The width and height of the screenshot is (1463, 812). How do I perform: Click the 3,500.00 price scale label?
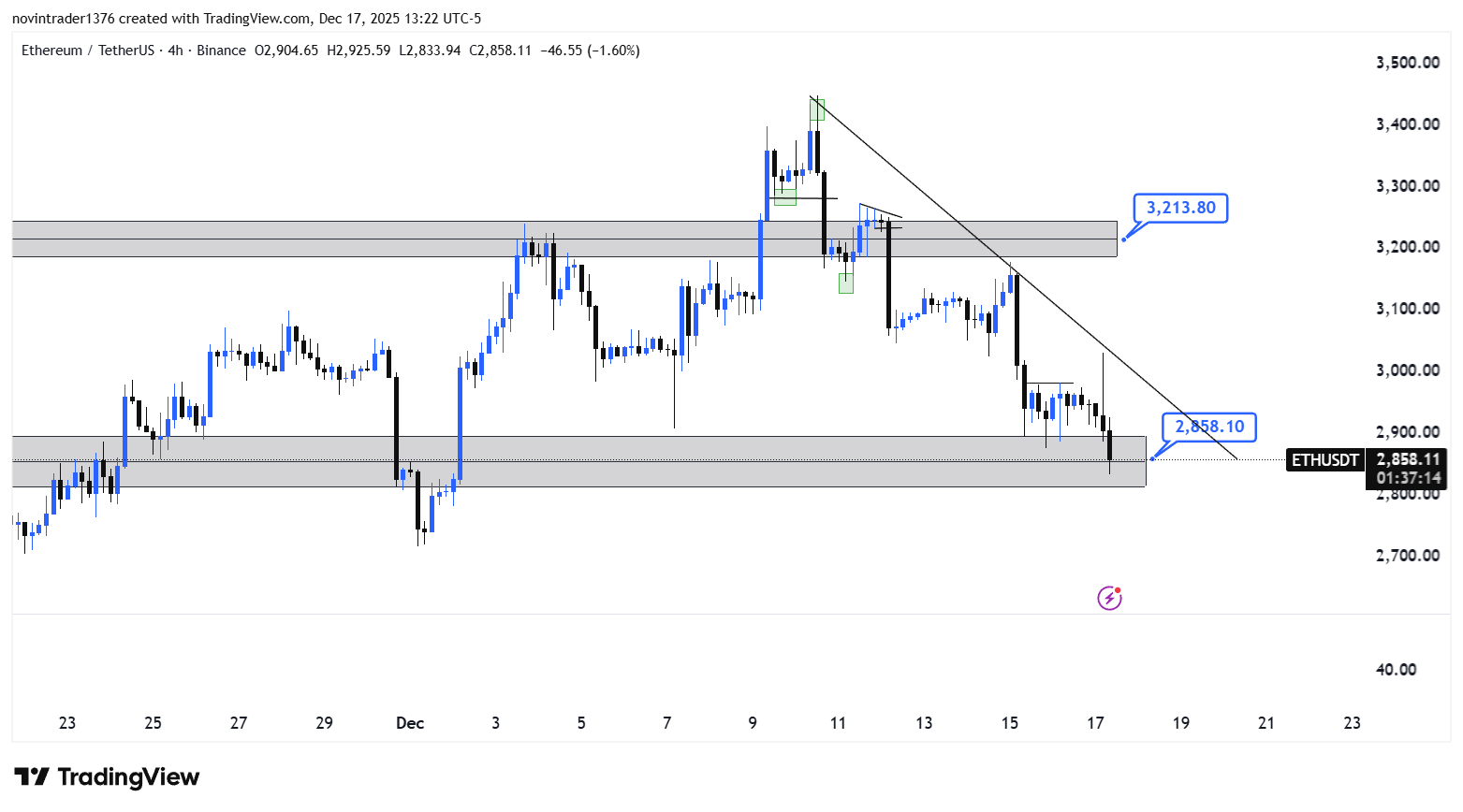(x=1407, y=63)
